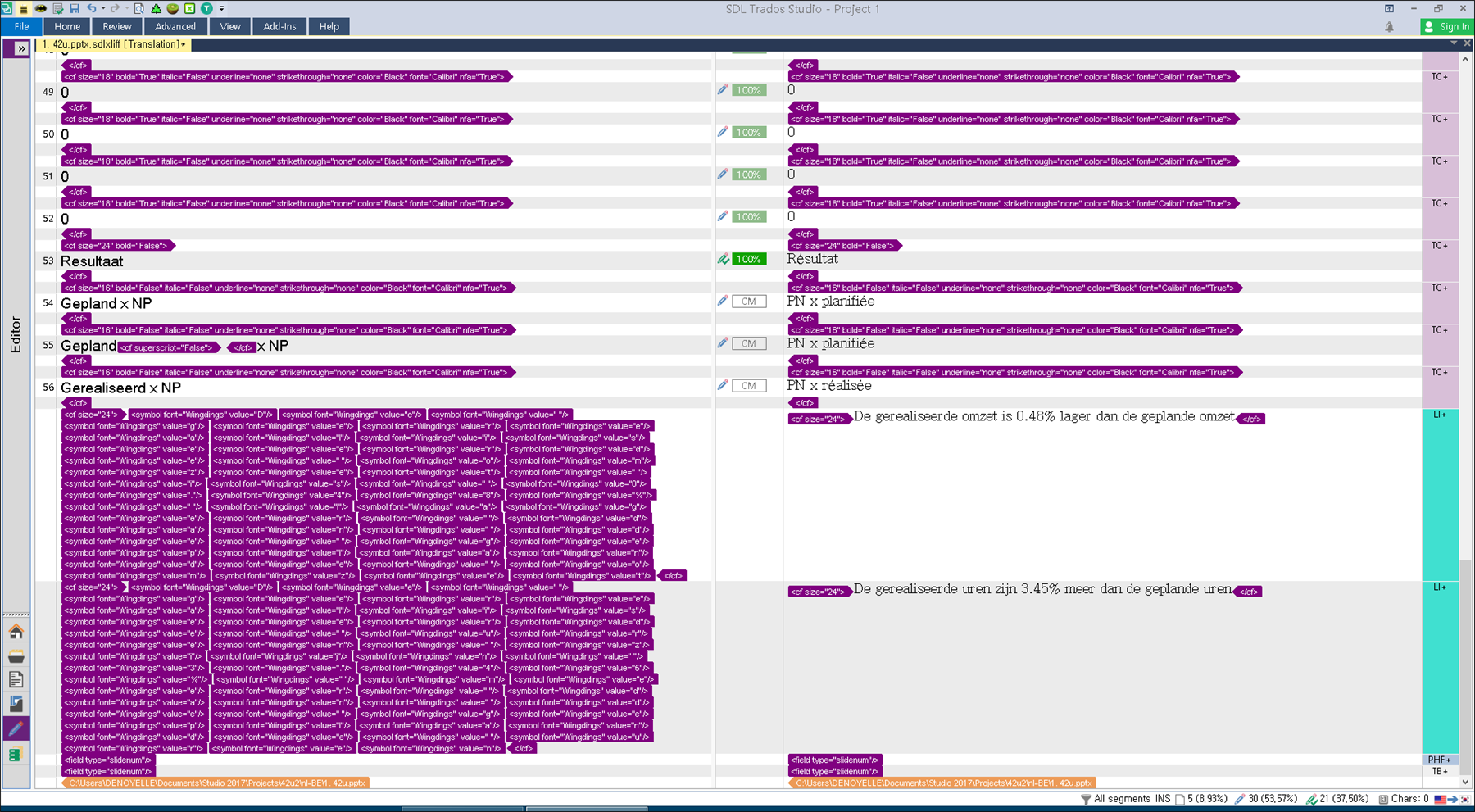This screenshot has height=812, width=1475.
Task: Switch to the Home ribbon tab
Action: [x=67, y=26]
